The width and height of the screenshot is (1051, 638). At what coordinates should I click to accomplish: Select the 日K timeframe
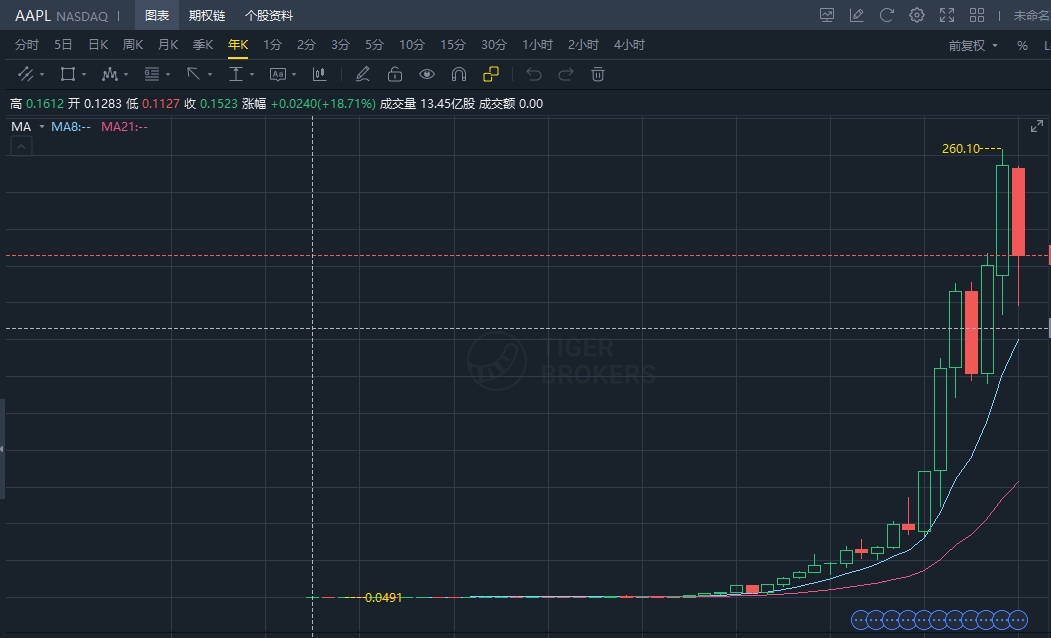pyautogui.click(x=98, y=45)
